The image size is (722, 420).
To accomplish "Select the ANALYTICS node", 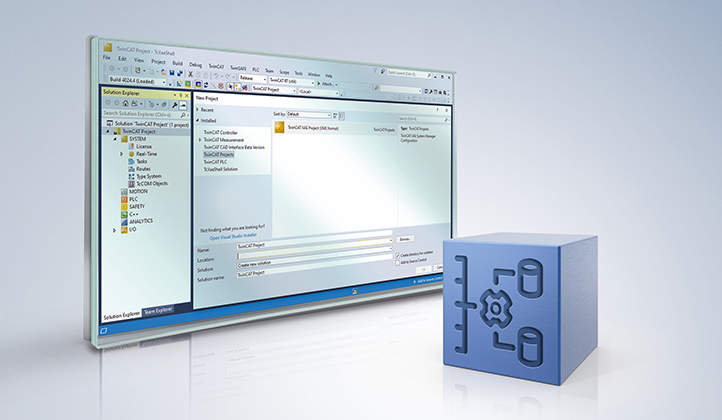I will click(141, 221).
